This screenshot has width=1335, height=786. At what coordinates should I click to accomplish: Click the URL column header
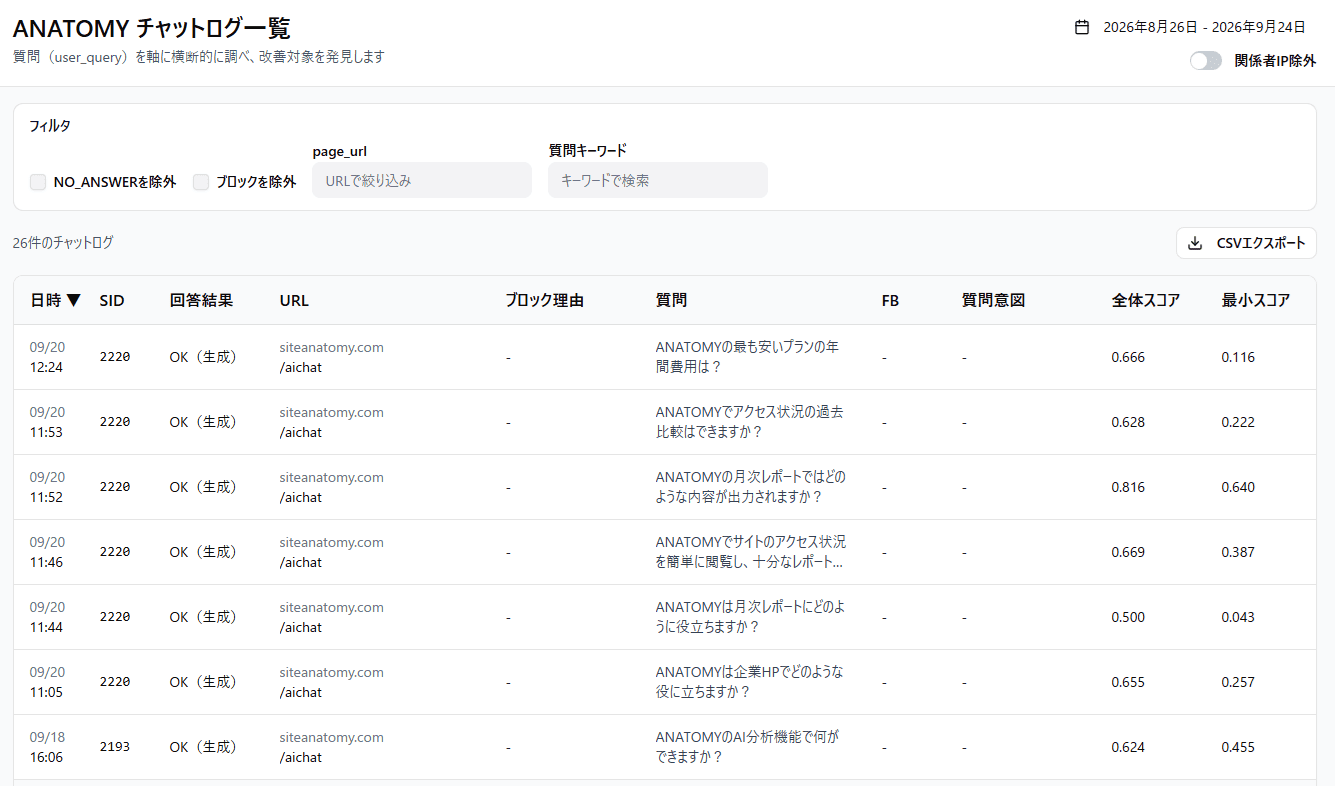(x=294, y=300)
